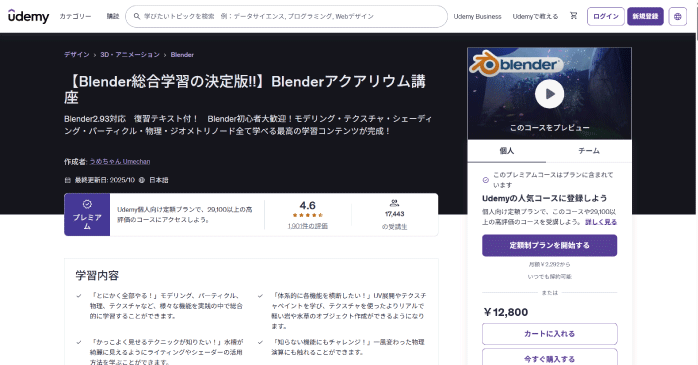The image size is (698, 365).
Task: Go to デザイン breadcrumb
Action: 77,55
